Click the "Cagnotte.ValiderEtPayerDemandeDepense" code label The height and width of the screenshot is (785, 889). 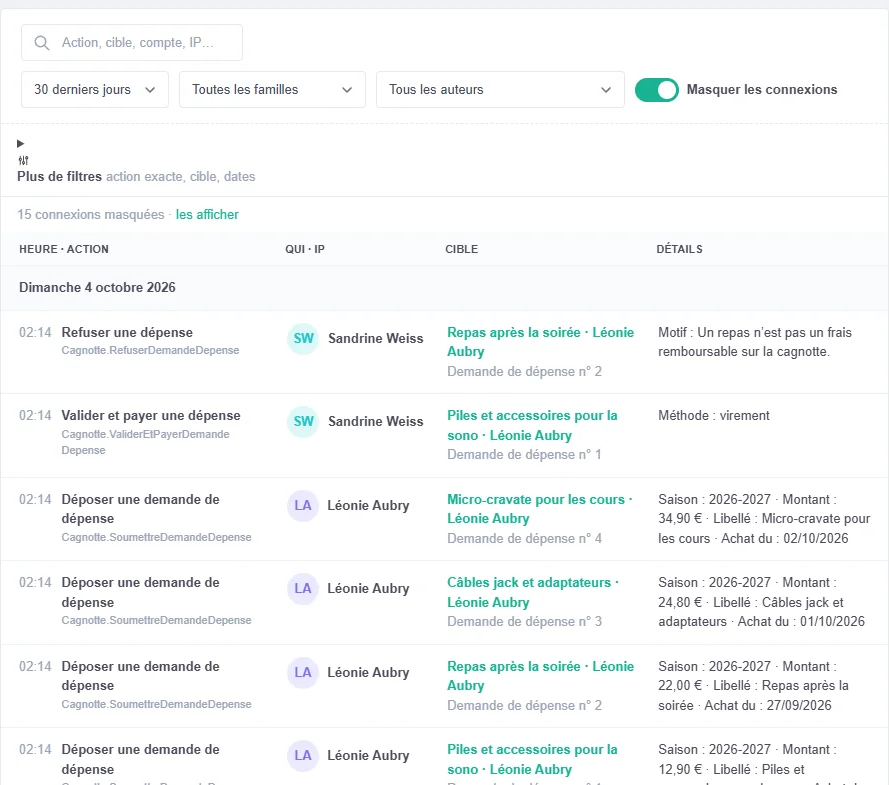click(x=146, y=442)
